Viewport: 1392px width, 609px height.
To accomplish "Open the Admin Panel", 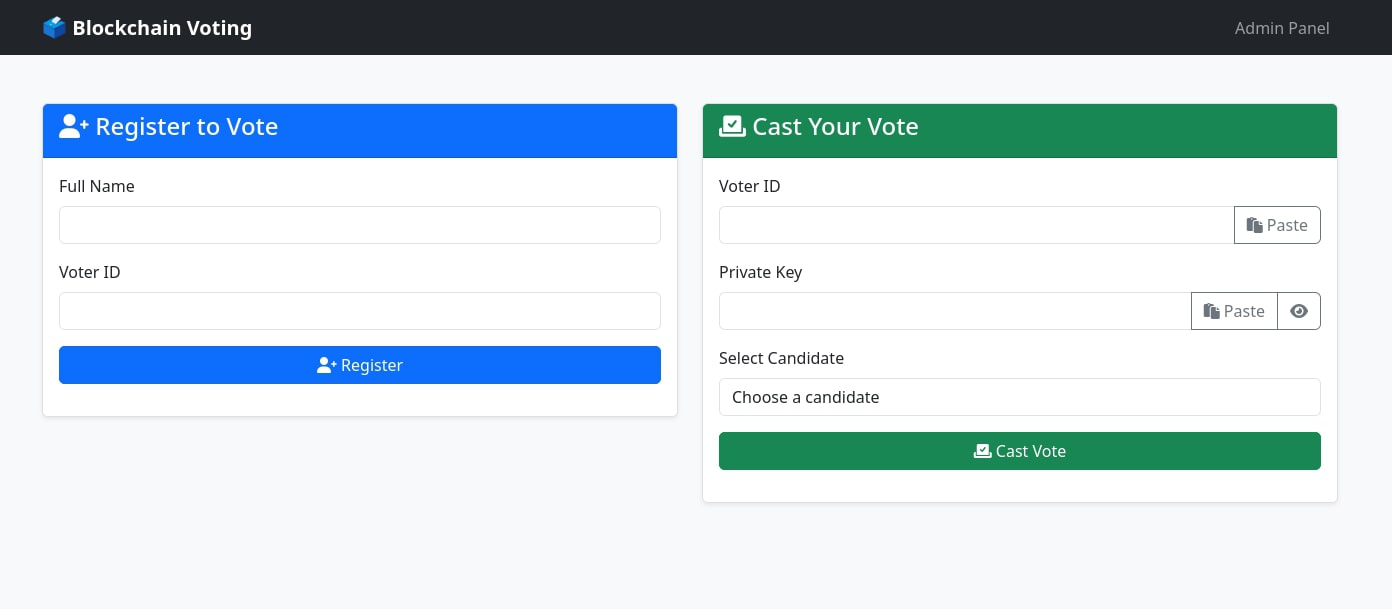I will (x=1282, y=28).
